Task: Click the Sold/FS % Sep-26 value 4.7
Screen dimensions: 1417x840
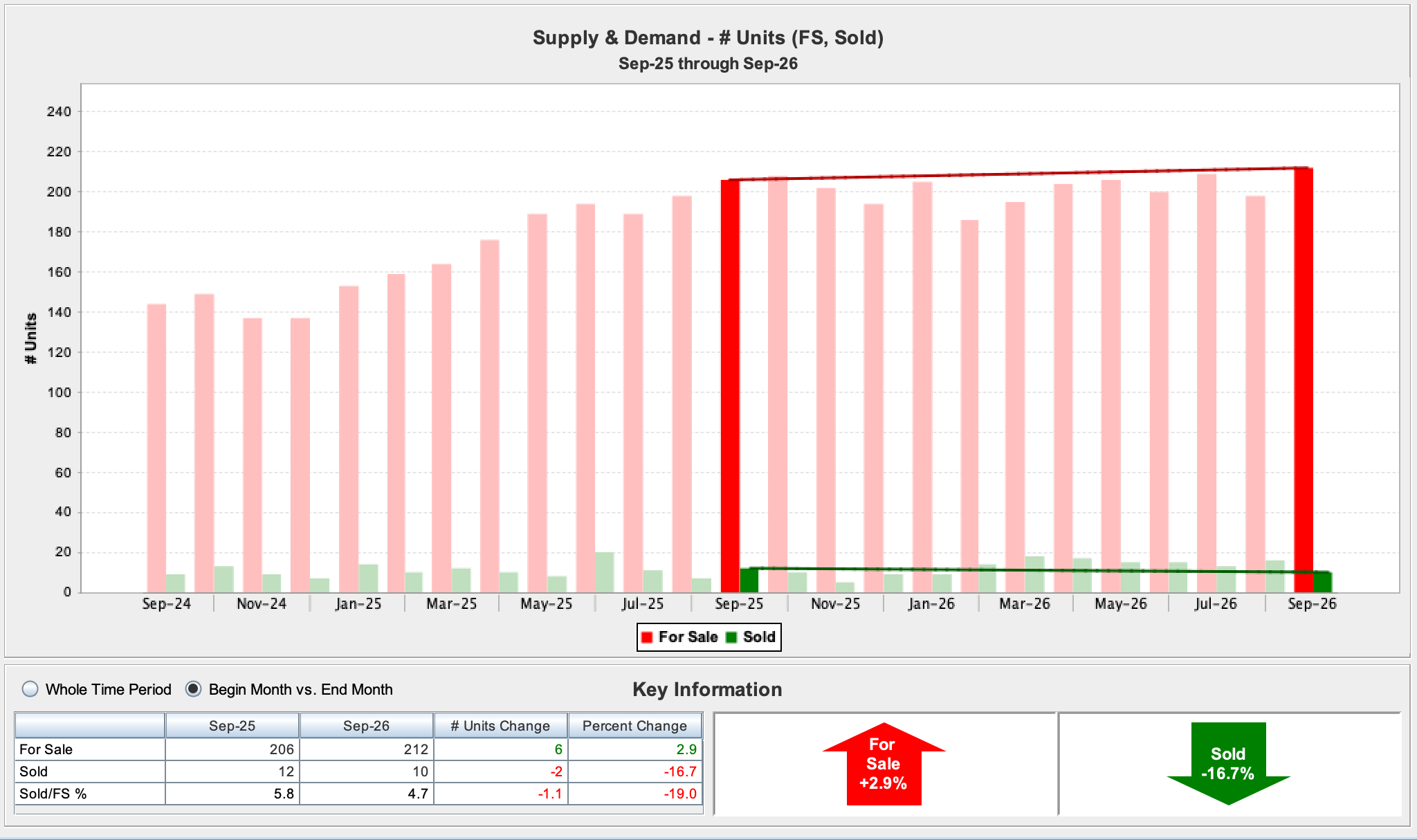Action: [367, 794]
